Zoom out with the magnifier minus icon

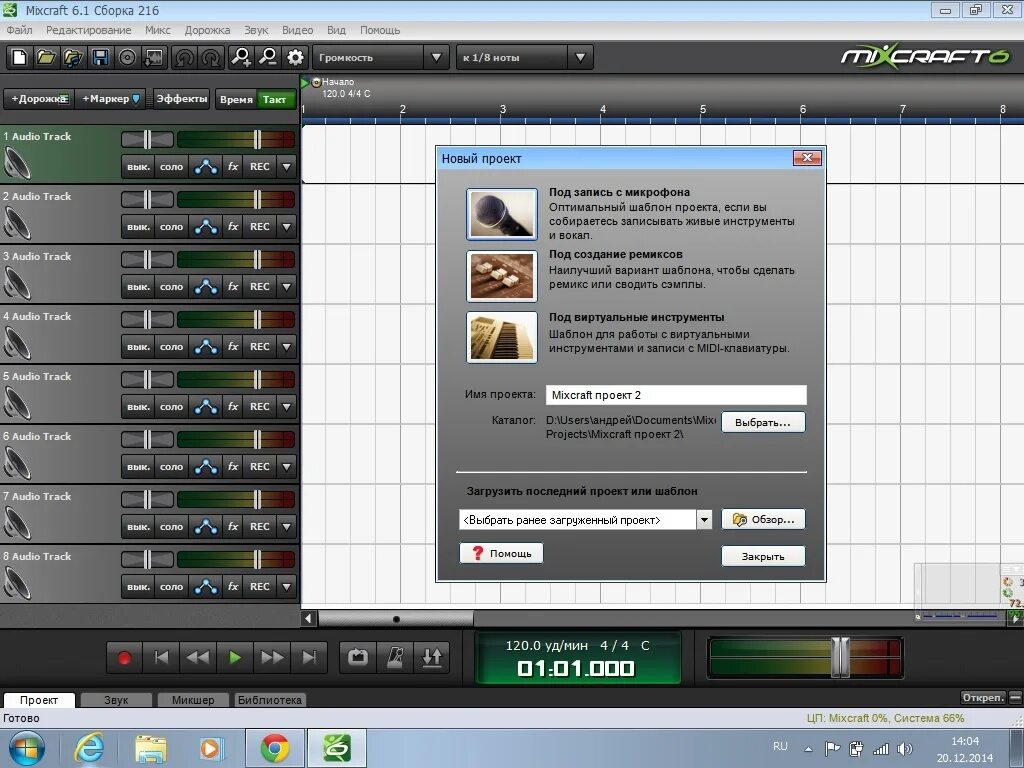[268, 57]
